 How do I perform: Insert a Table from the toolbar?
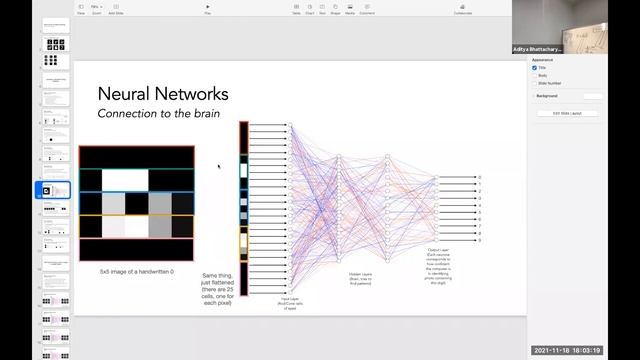(296, 7)
